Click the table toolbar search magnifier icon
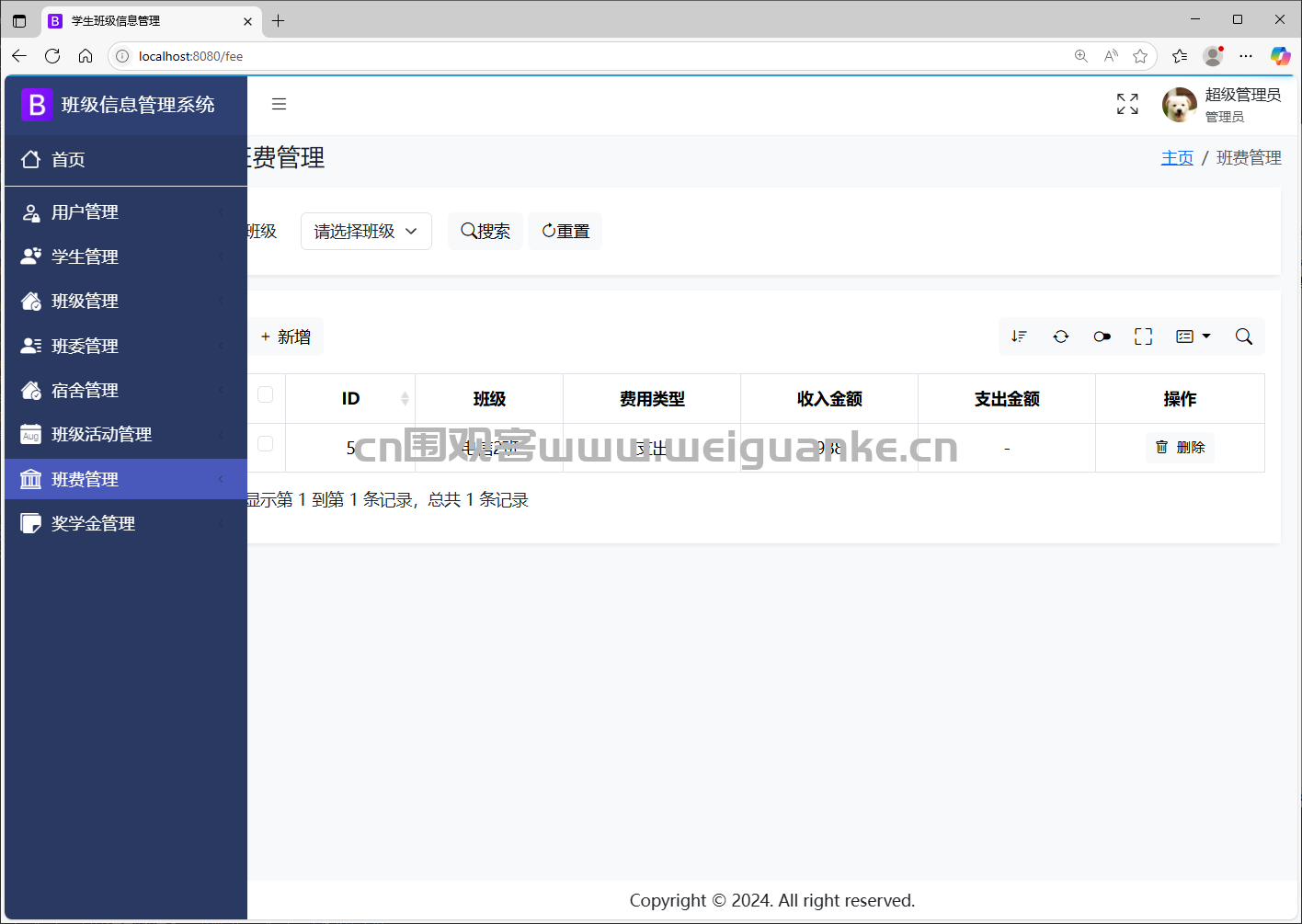 coord(1243,337)
